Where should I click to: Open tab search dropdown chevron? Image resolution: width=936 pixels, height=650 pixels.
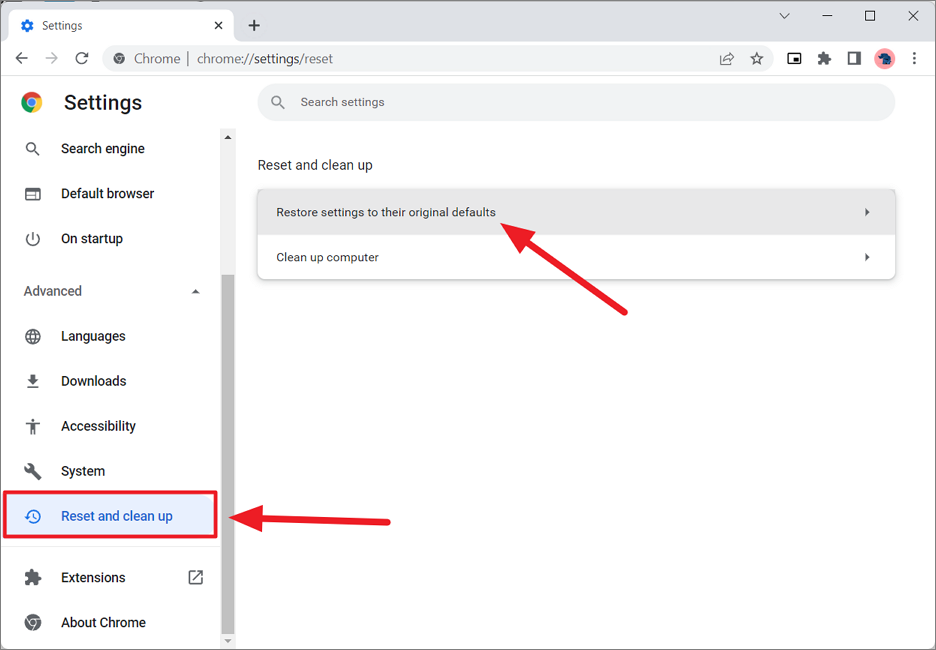[785, 16]
